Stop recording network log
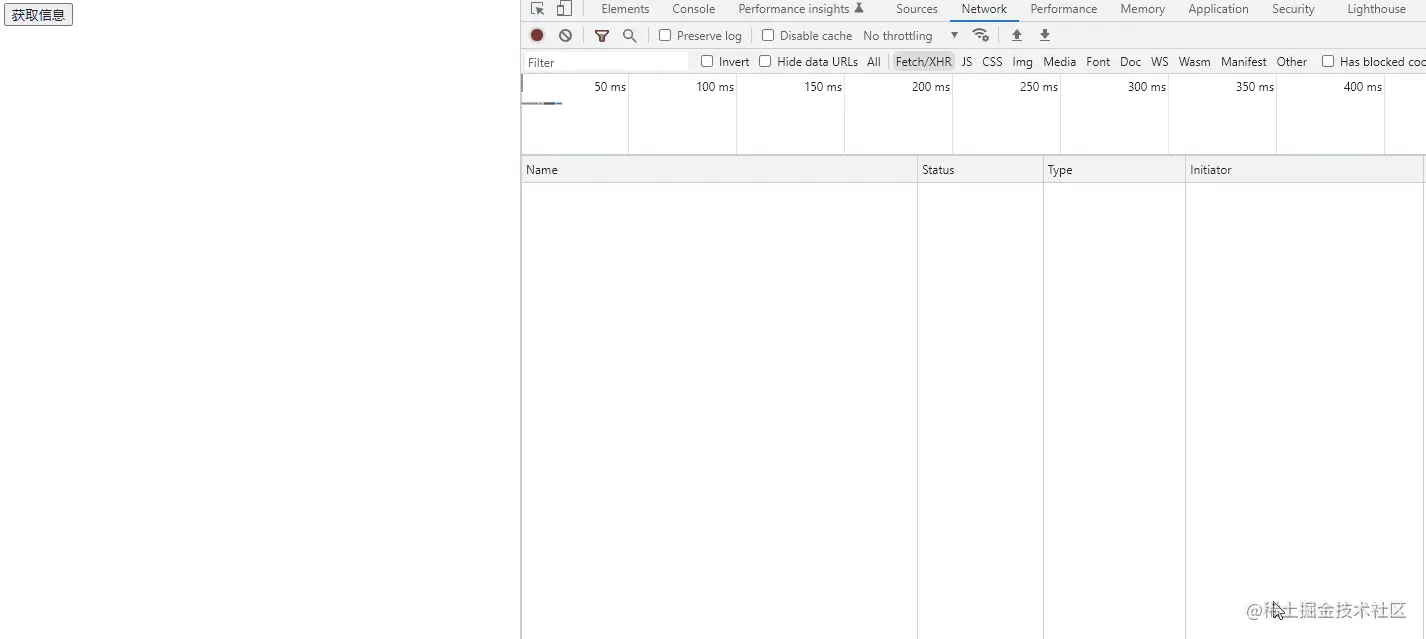The width and height of the screenshot is (1426, 639). [537, 35]
